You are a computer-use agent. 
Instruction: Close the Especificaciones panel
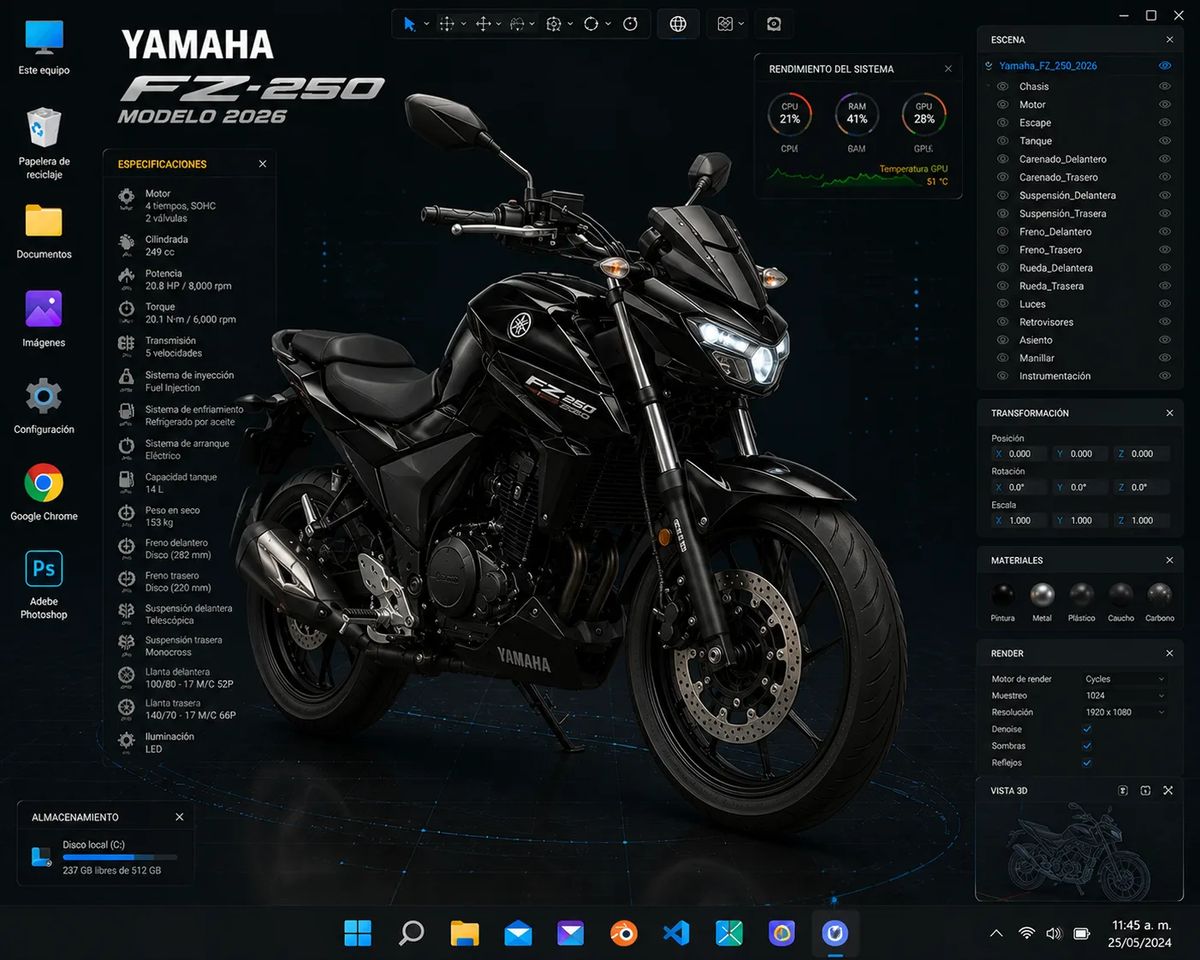(262, 164)
